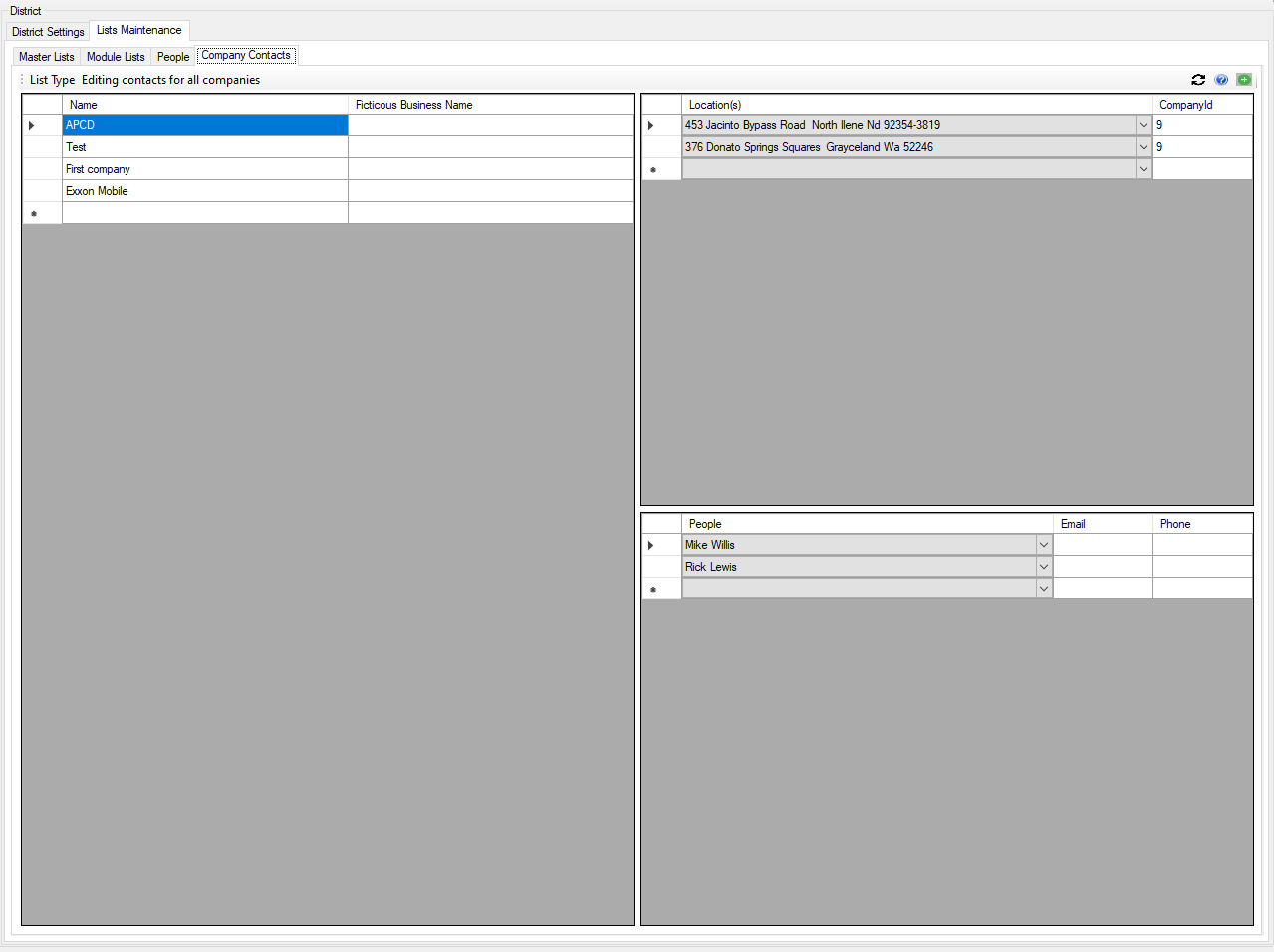Screen dimensions: 1274x952
Task: Open the Master Lists tab
Action: coord(46,57)
